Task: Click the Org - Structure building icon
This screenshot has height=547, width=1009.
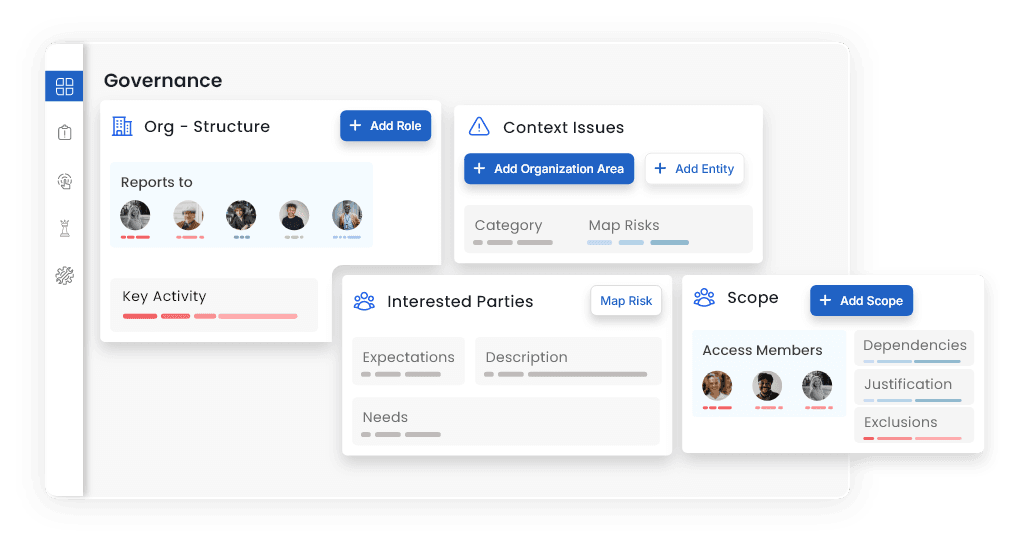Action: pyautogui.click(x=122, y=126)
